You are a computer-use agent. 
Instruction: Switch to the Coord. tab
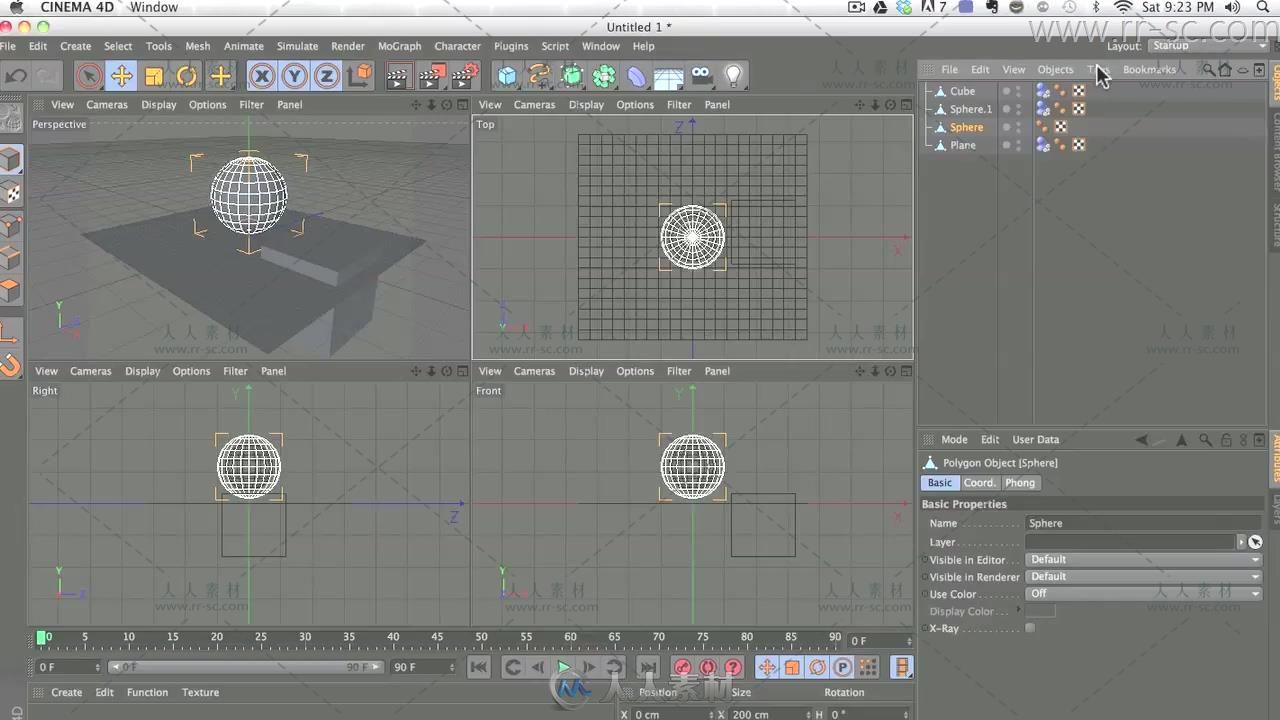[980, 483]
